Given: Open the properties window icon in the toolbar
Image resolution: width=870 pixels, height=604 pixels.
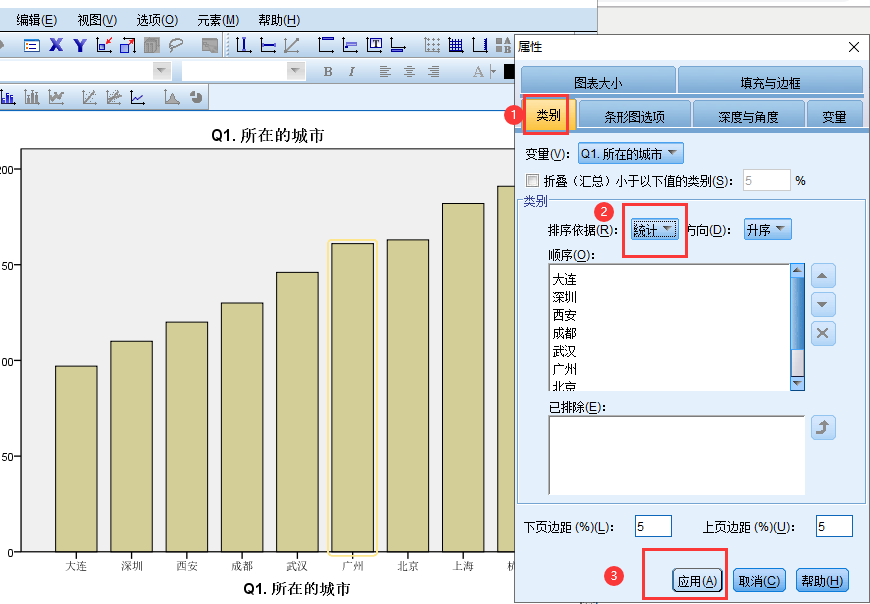Looking at the screenshot, I should click(32, 45).
